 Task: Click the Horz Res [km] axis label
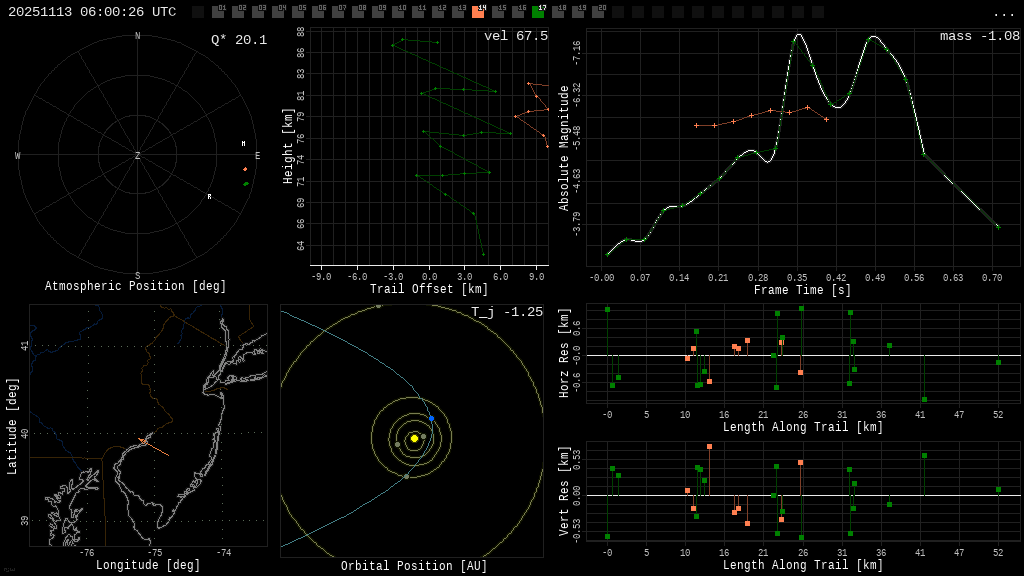coord(564,353)
